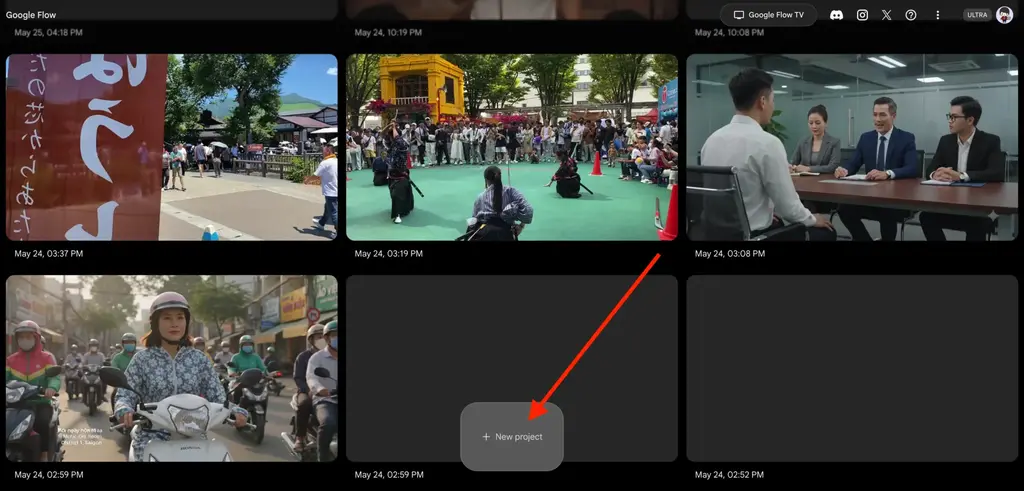Open the Instagram icon link
Image resolution: width=1024 pixels, height=491 pixels.
(x=862, y=15)
